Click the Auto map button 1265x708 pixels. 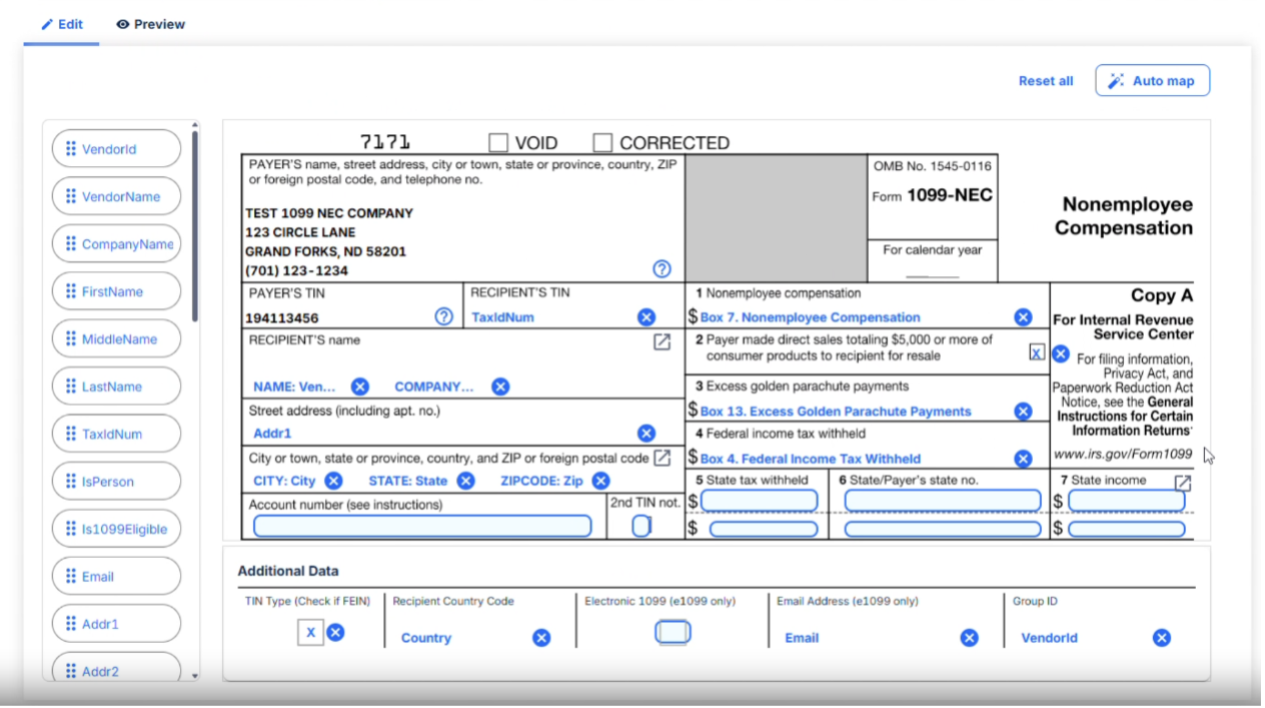1152,81
